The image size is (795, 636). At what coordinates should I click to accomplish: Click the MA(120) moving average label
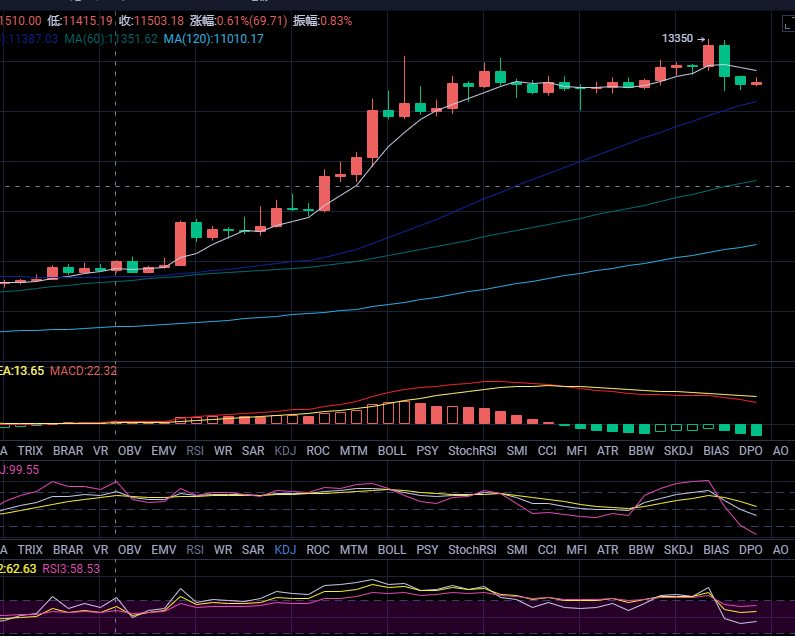213,39
